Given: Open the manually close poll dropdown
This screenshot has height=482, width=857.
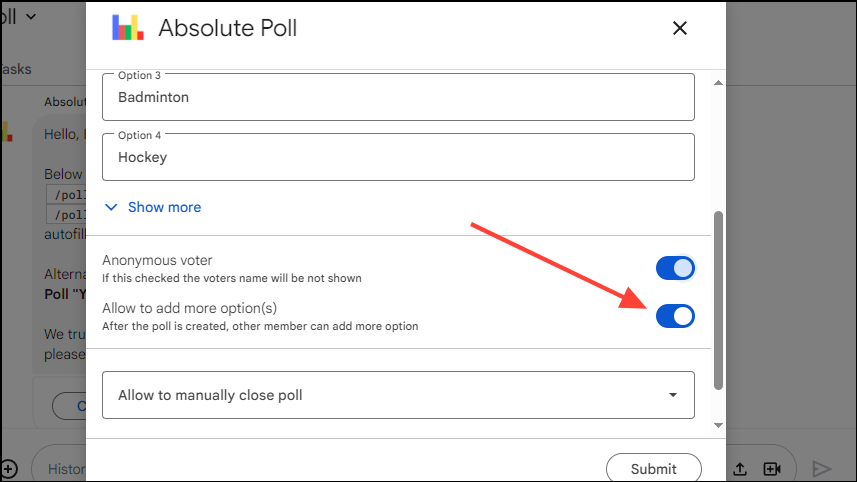Looking at the screenshot, I should click(x=398, y=395).
